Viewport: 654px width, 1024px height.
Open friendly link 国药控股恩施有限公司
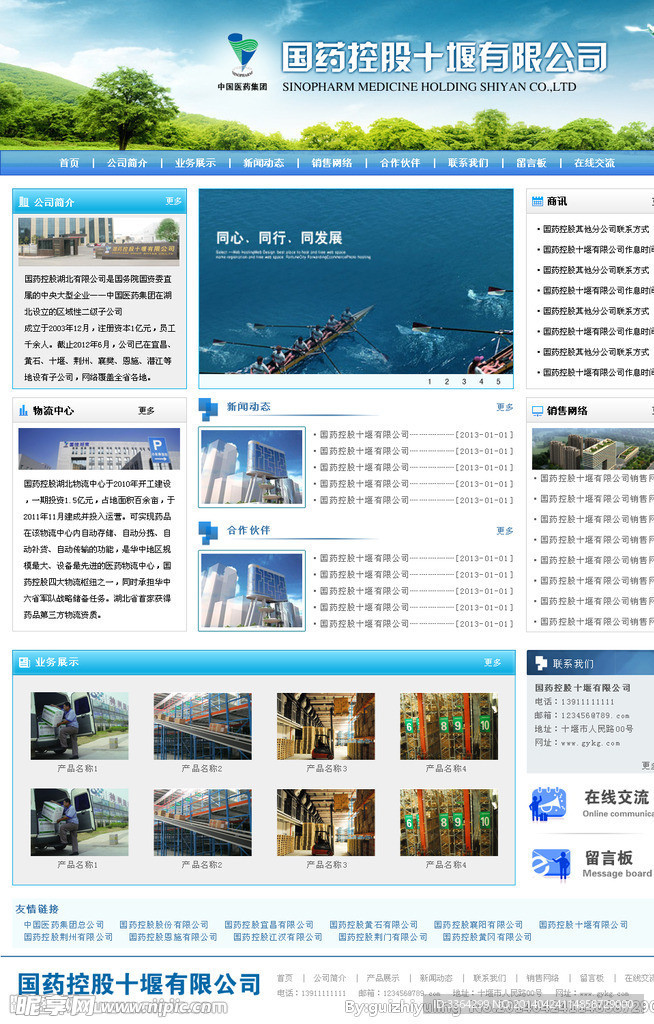point(173,937)
